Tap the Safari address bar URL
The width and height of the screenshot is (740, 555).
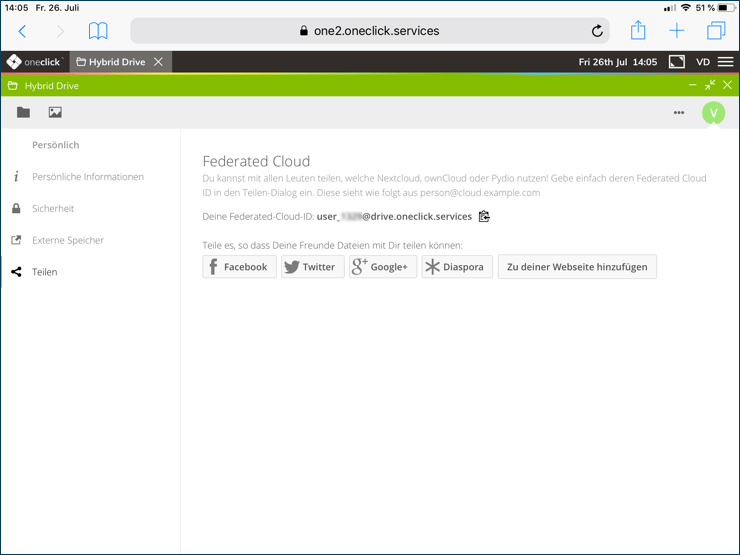pos(376,31)
